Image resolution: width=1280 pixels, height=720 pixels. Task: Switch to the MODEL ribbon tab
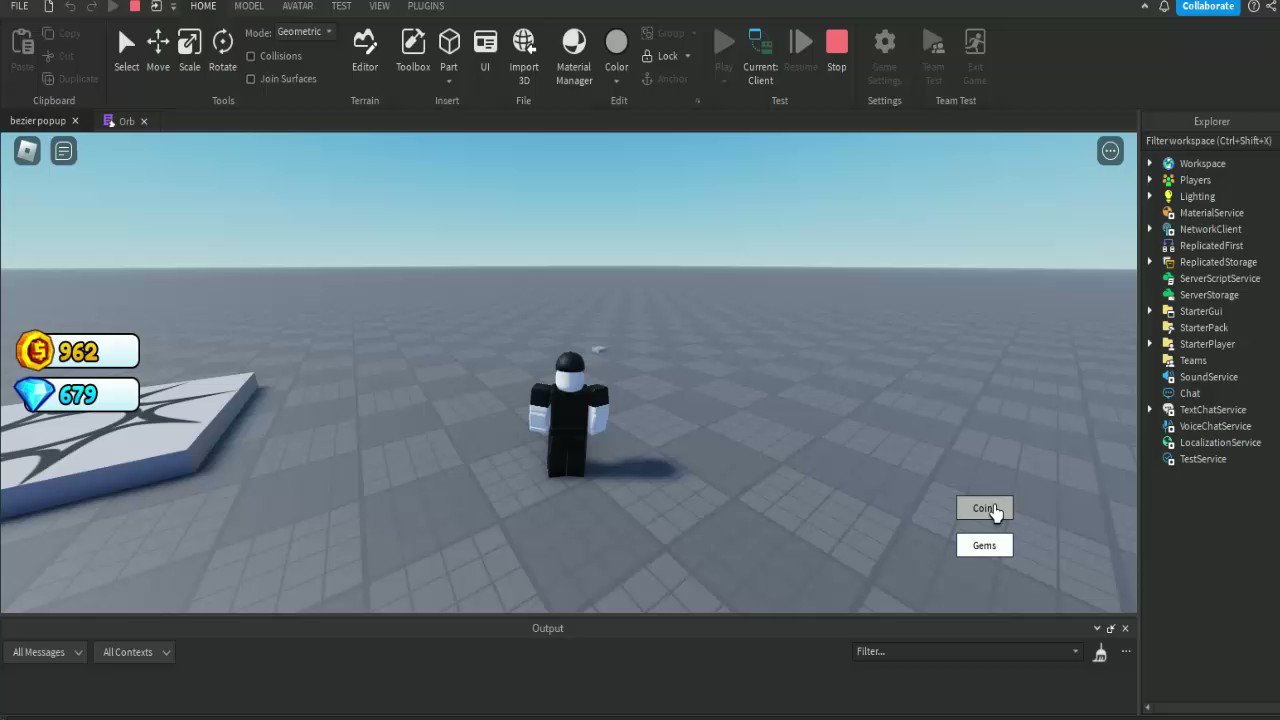click(249, 6)
